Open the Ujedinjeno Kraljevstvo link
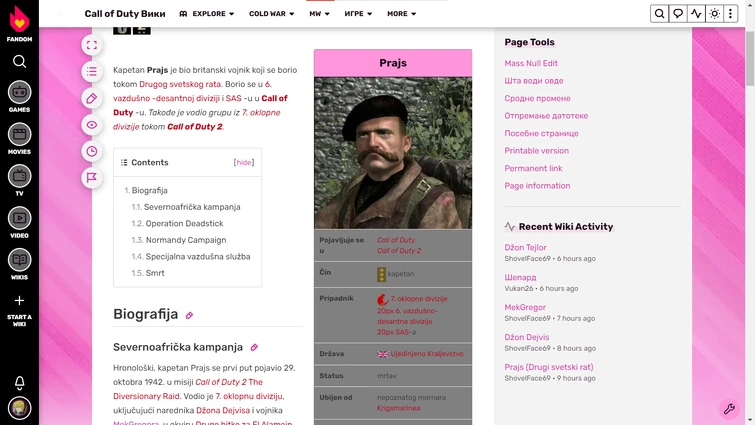This screenshot has width=755, height=425. (427, 354)
